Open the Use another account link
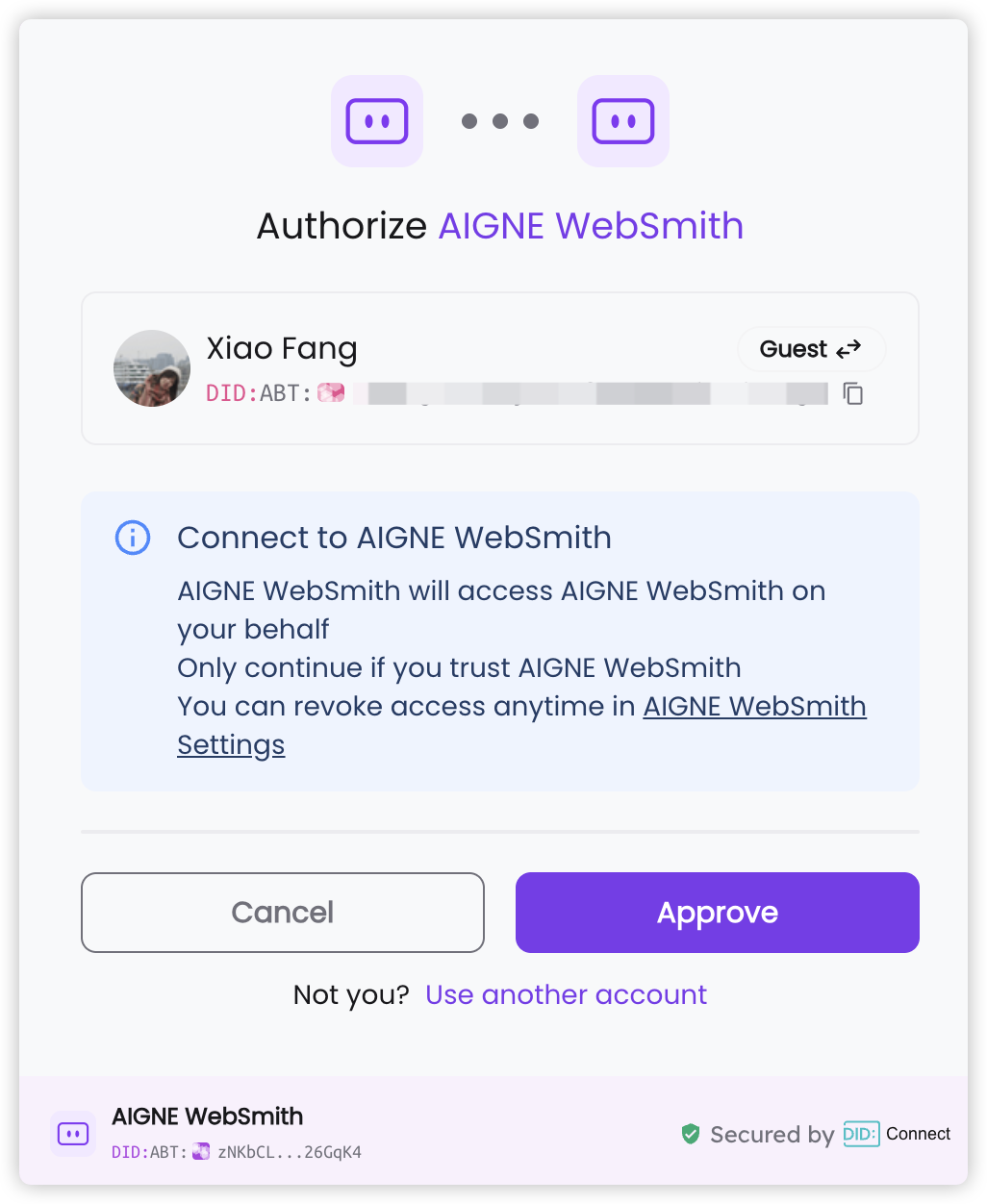 click(x=567, y=994)
